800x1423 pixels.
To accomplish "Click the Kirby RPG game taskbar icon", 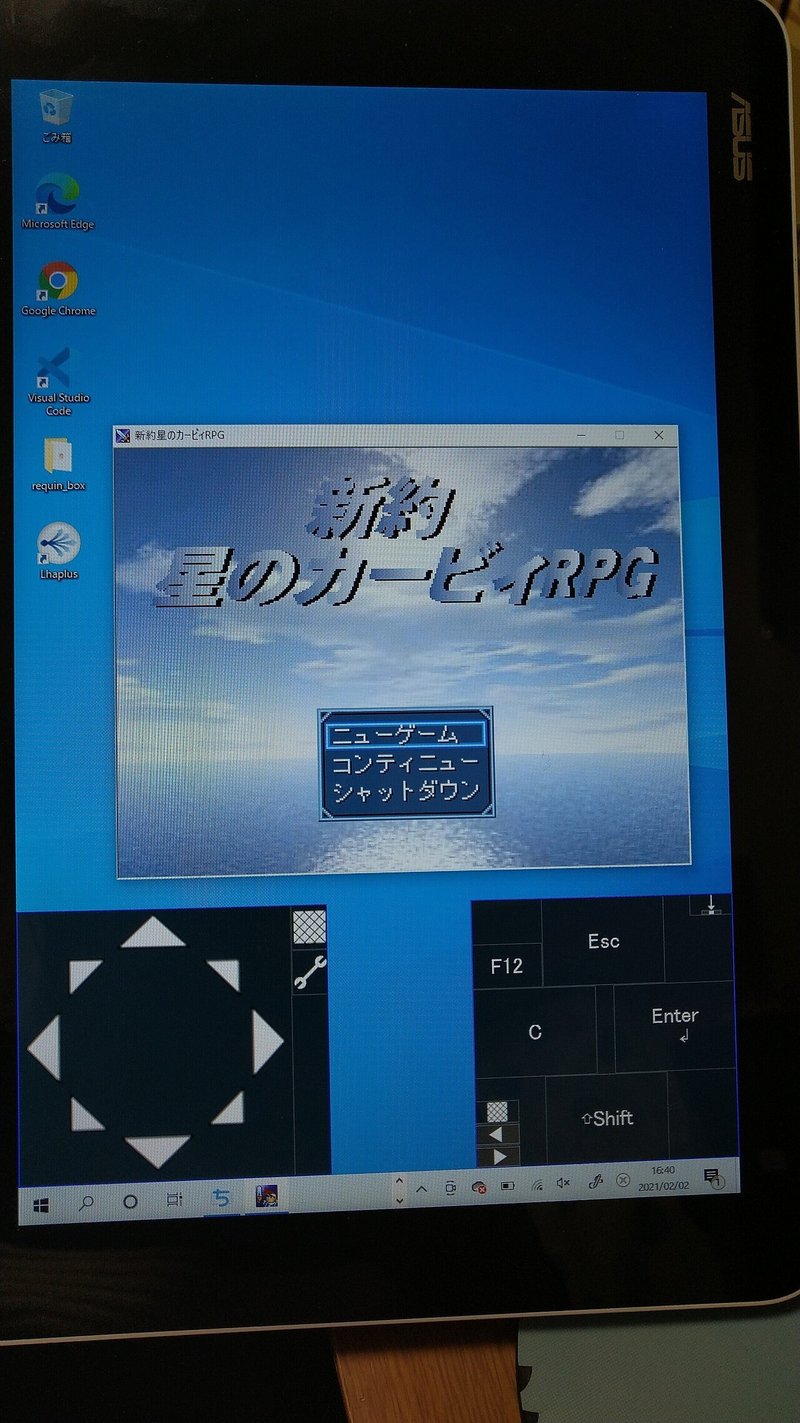I will coord(266,1194).
